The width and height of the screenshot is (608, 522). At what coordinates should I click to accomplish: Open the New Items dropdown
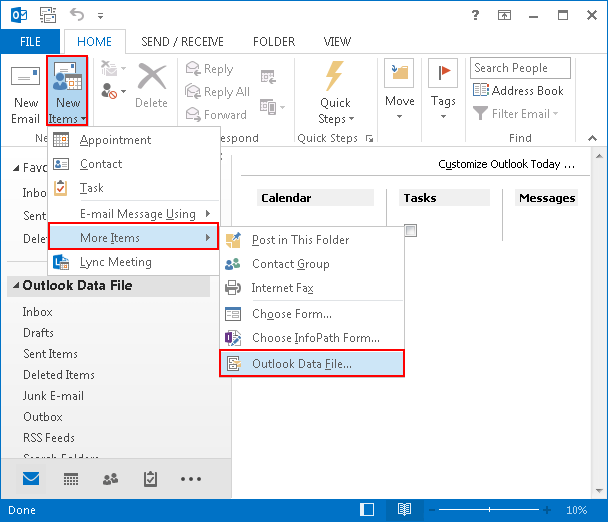67,91
